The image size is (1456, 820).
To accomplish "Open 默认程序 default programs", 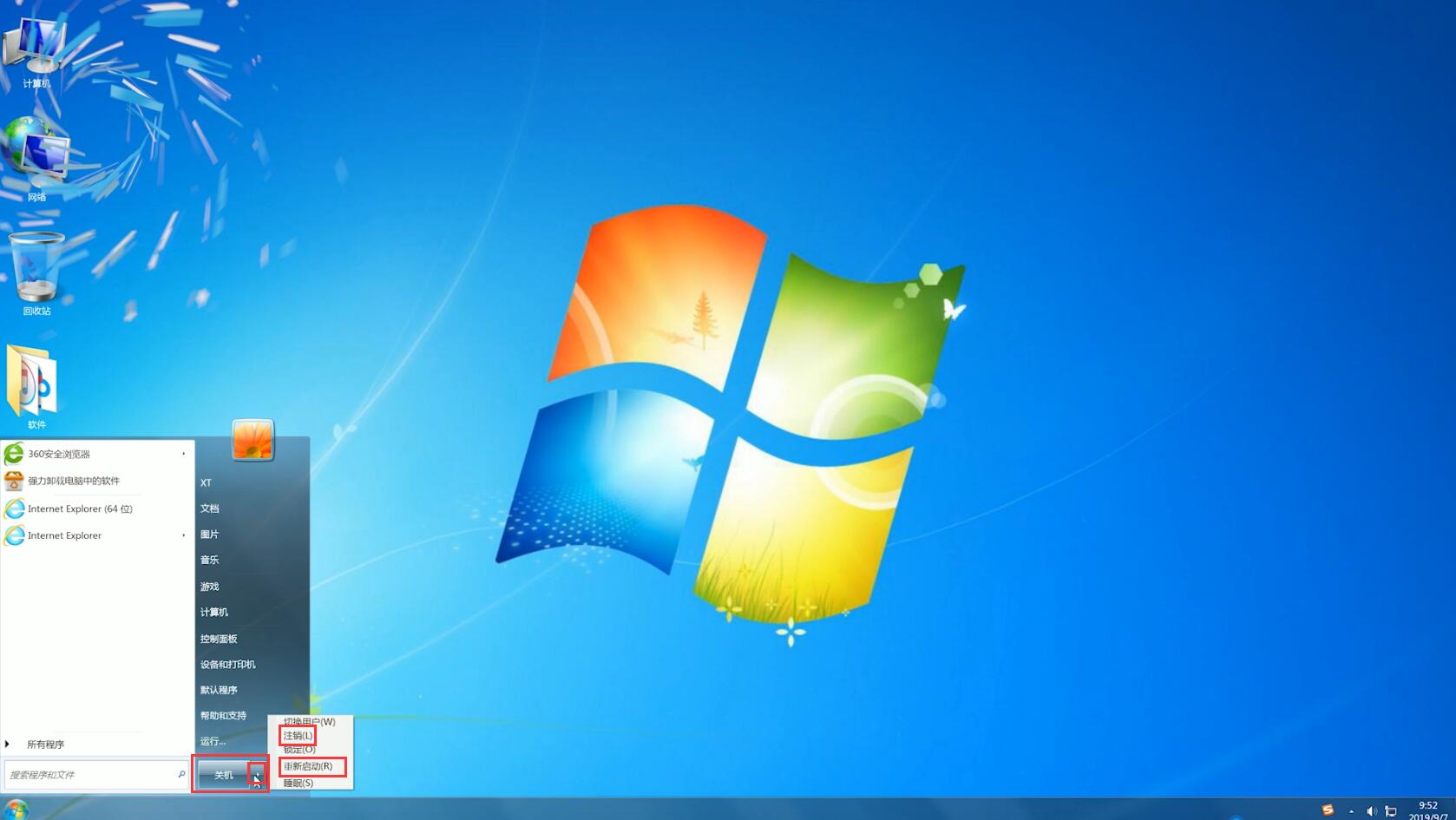I will coord(218,690).
